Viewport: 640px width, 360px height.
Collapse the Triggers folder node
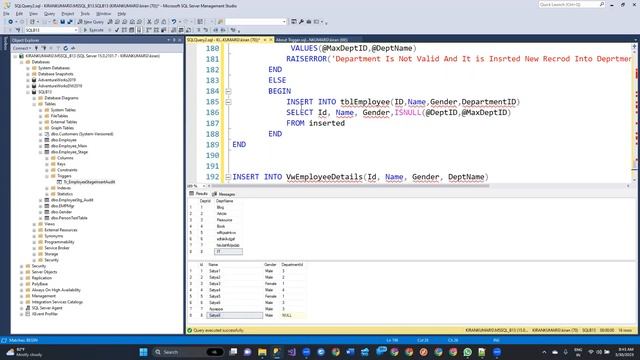click(47, 176)
